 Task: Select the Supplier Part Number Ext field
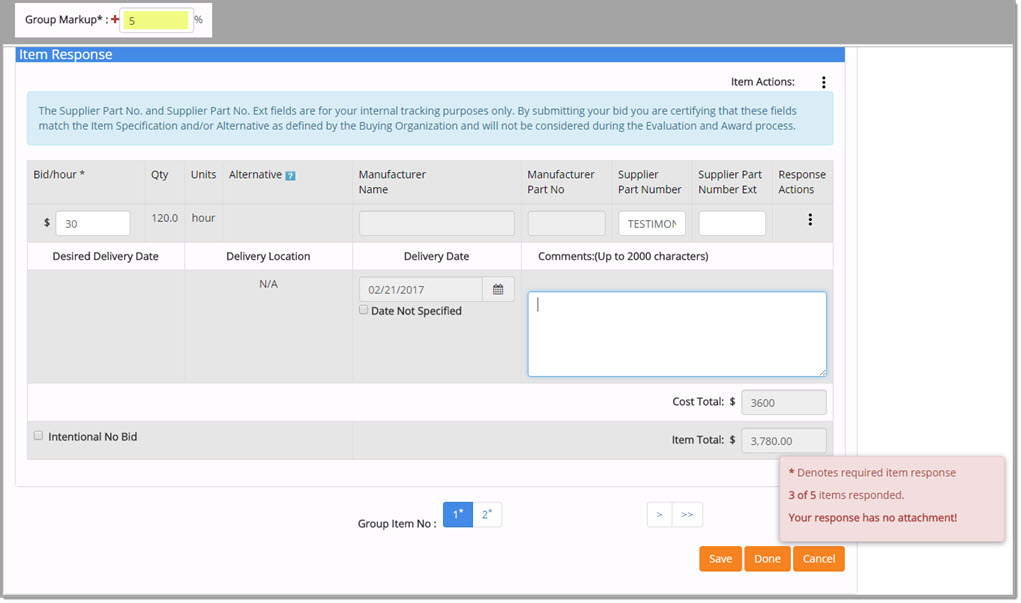pyautogui.click(x=732, y=224)
